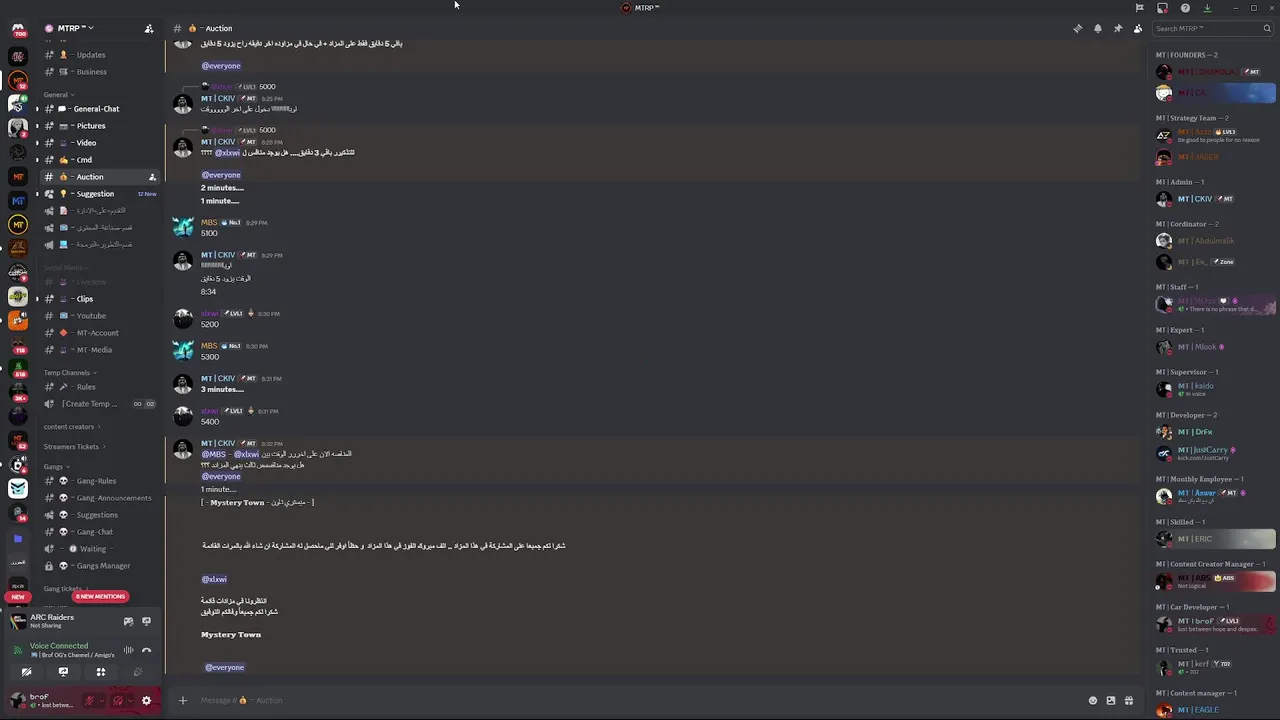Collapse the General category
Image resolution: width=1280 pixels, height=720 pixels.
click(x=57, y=95)
